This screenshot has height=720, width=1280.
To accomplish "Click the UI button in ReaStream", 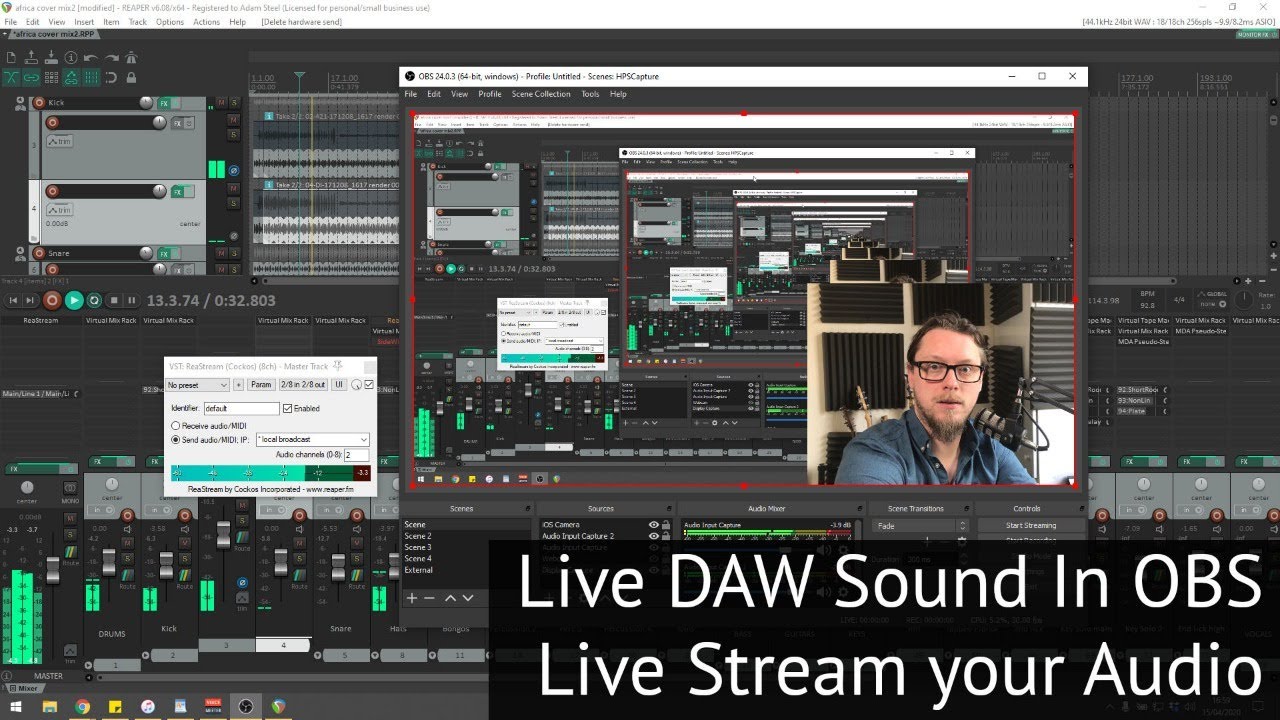I will (339, 385).
